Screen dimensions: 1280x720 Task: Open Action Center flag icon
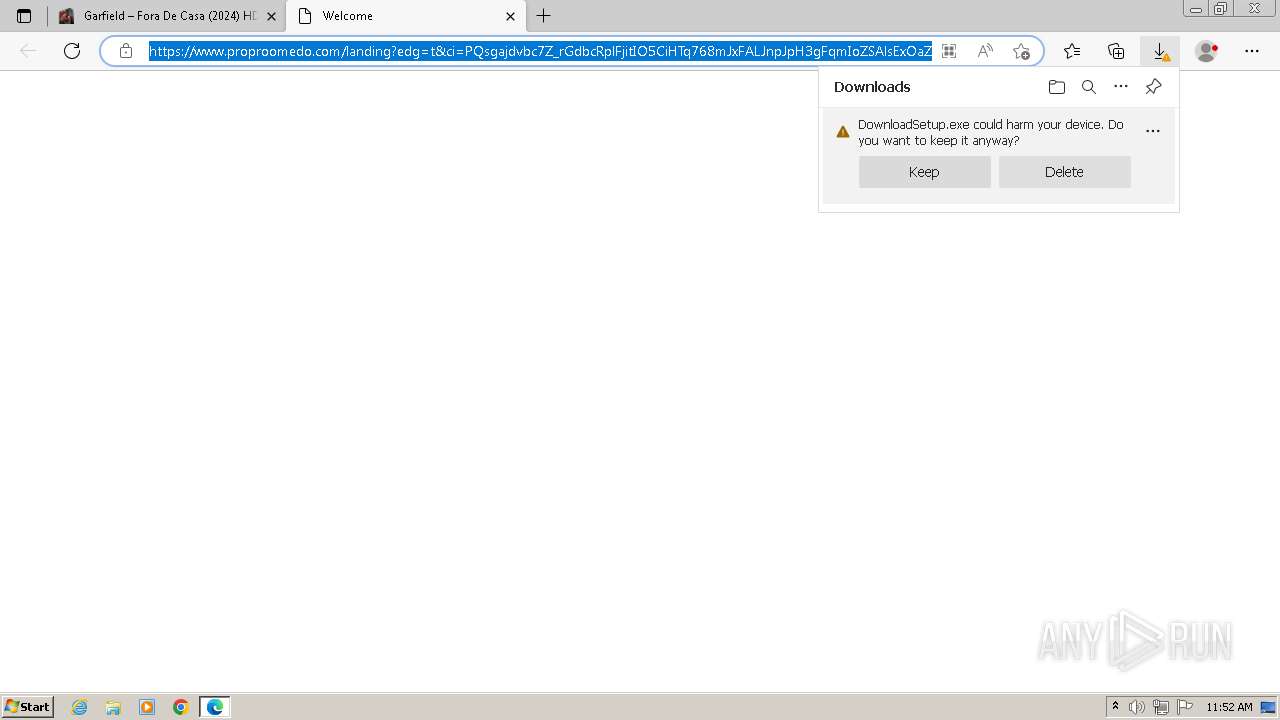pos(1185,707)
